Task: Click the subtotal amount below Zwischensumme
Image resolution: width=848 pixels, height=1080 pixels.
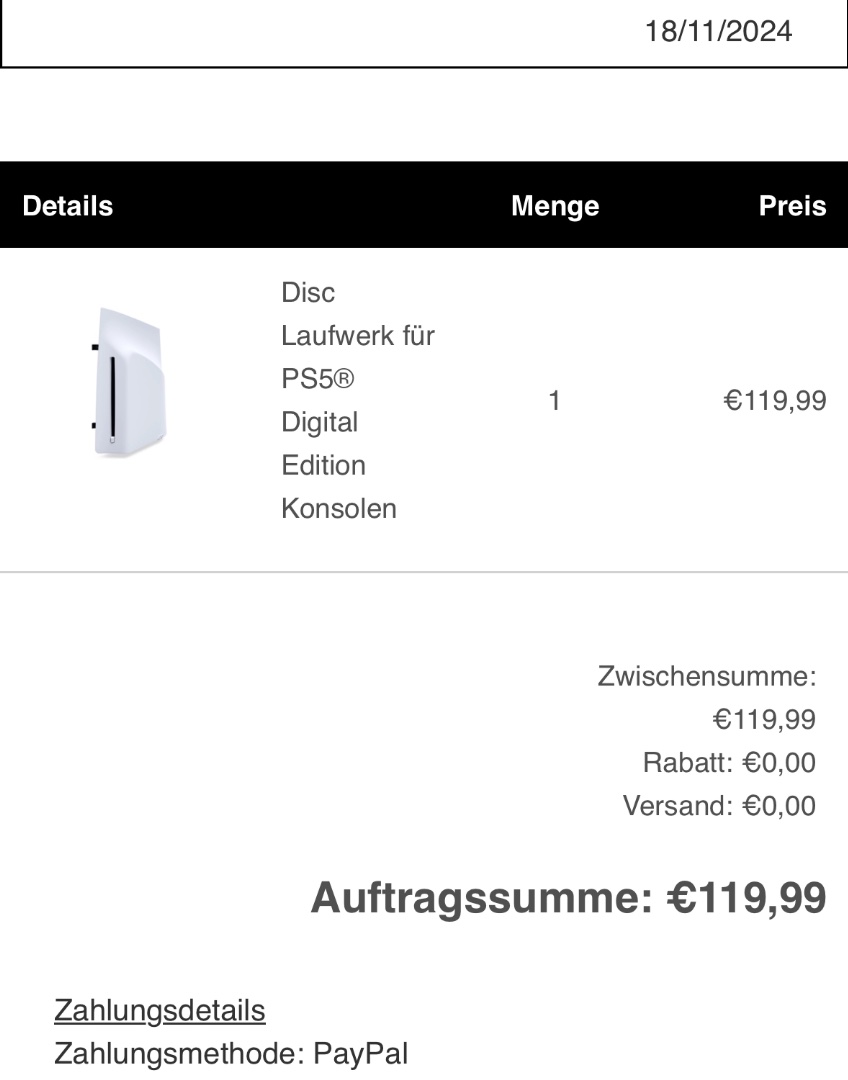Action: [x=764, y=719]
